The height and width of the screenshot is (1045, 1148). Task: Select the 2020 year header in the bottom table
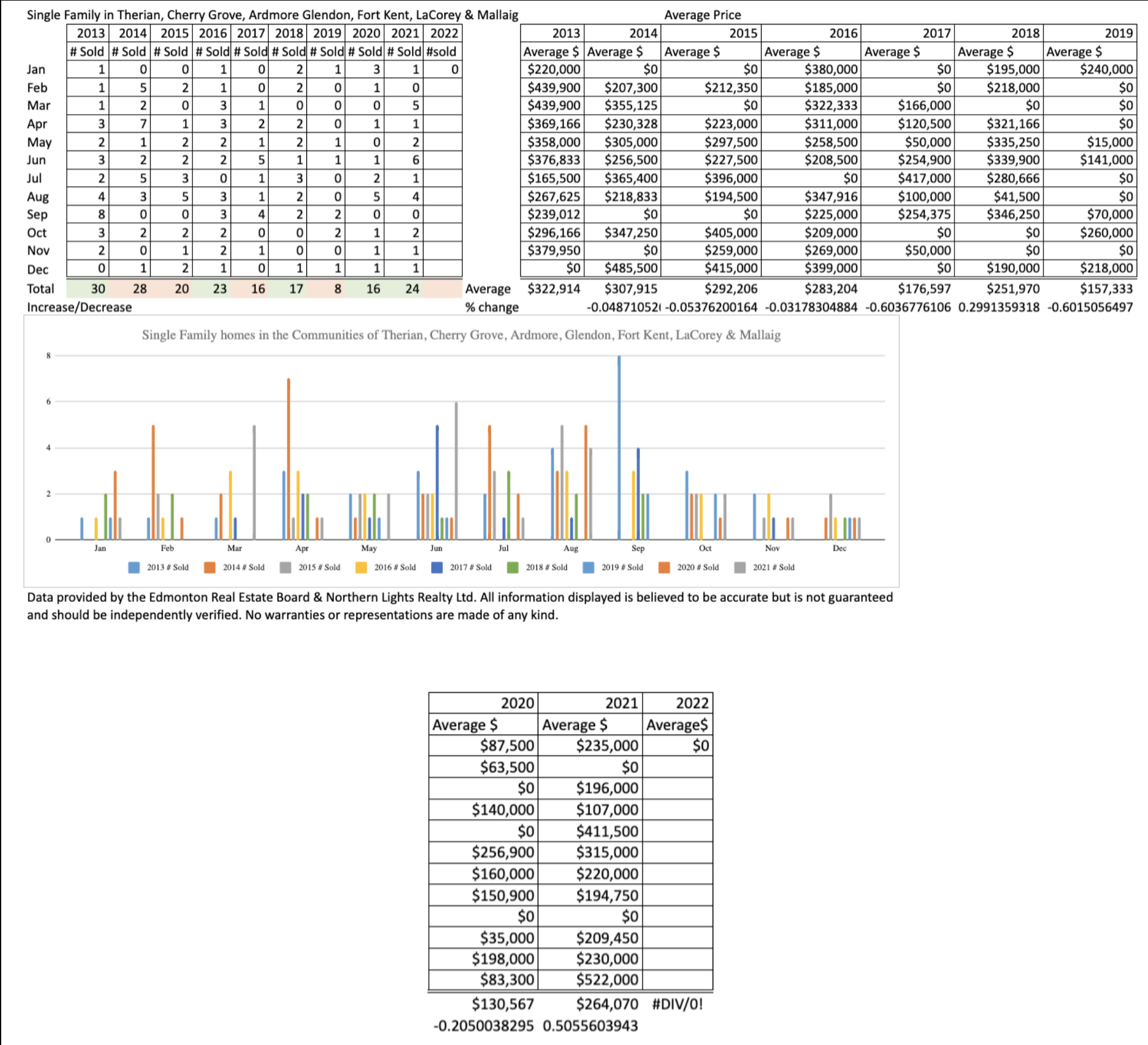pyautogui.click(x=484, y=703)
